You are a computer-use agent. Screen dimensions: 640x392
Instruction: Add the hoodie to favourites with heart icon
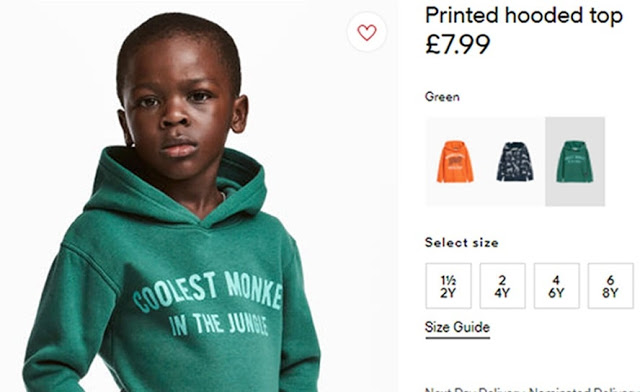tap(367, 32)
